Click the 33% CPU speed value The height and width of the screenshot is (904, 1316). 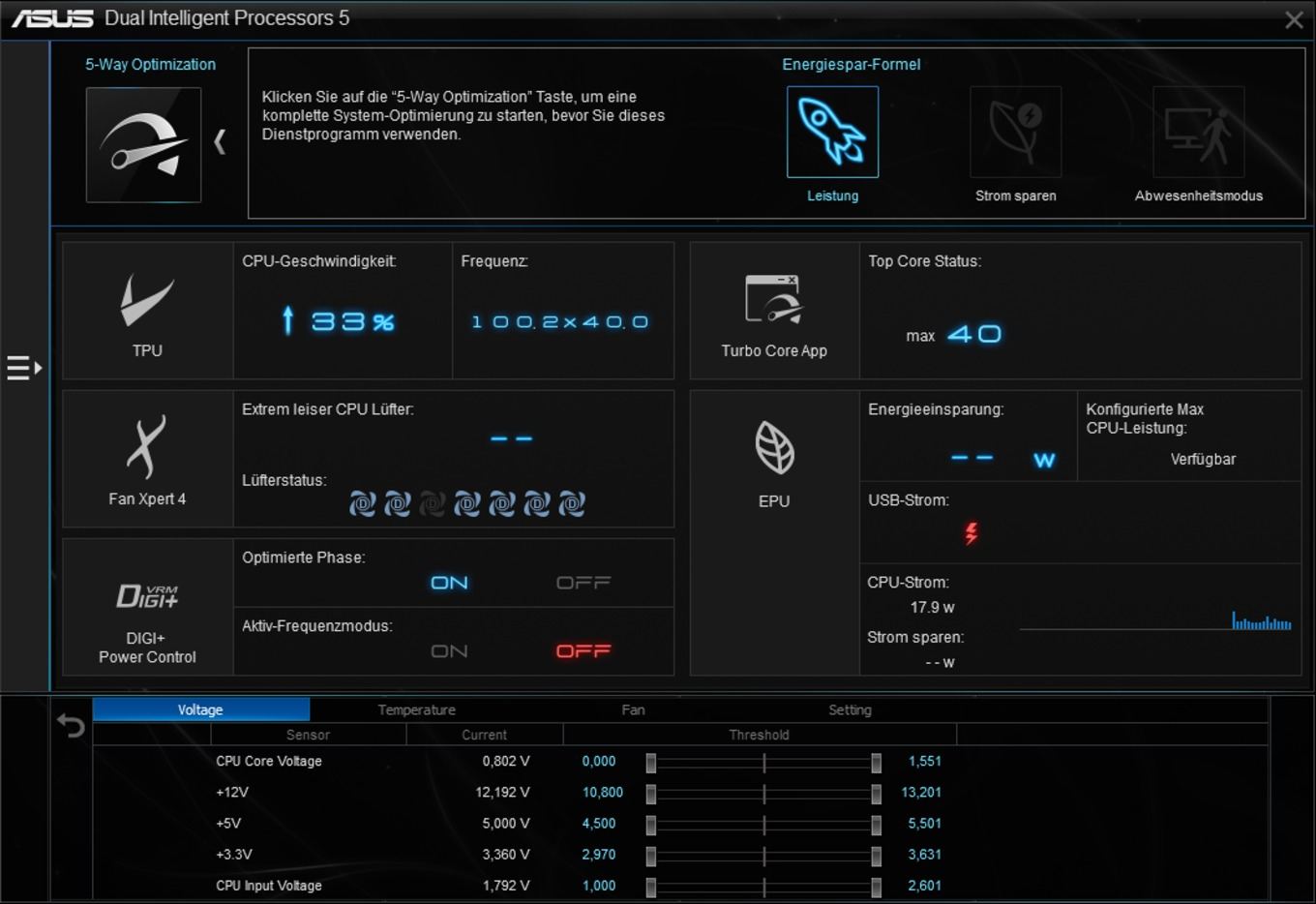coord(352,321)
